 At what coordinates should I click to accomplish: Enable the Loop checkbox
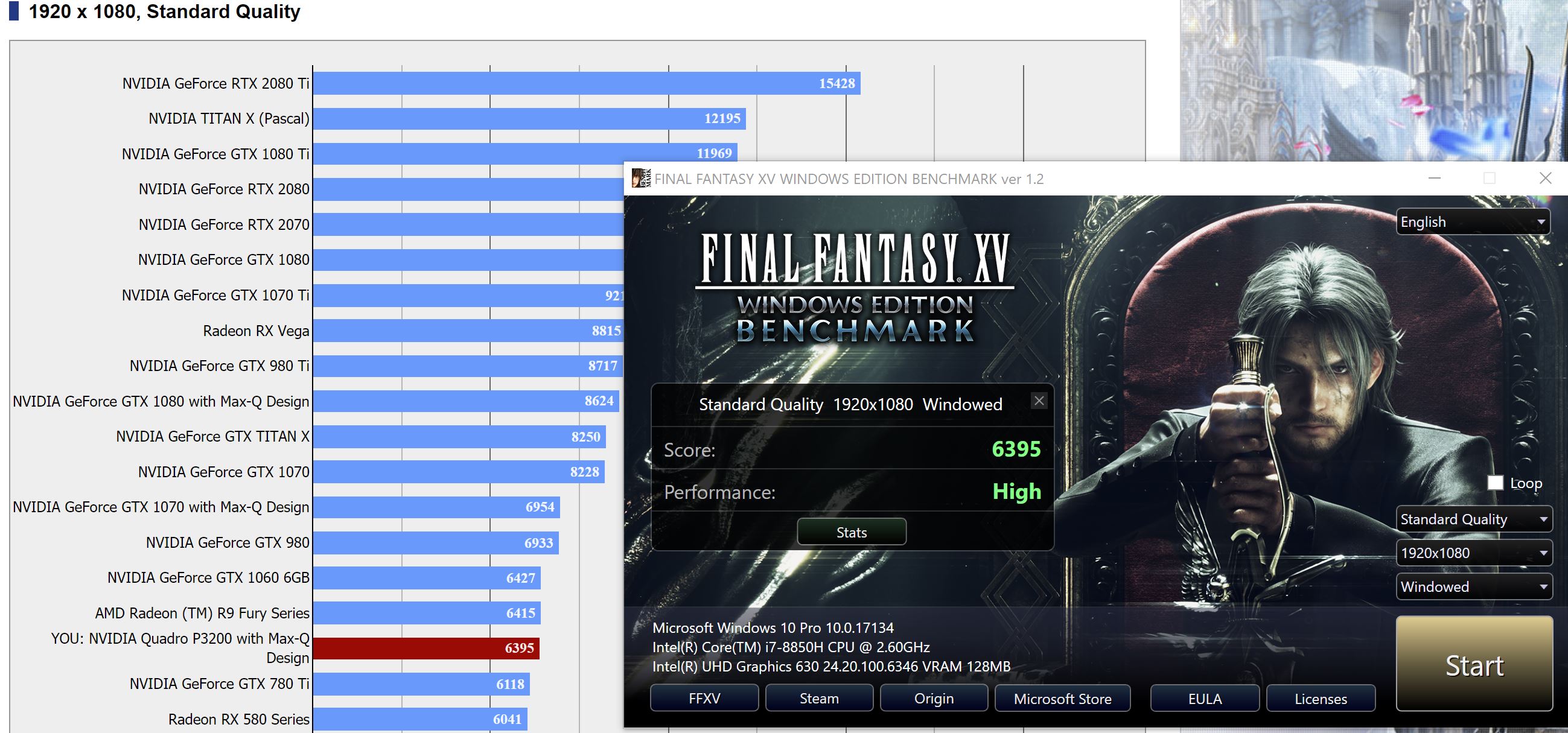(1495, 483)
